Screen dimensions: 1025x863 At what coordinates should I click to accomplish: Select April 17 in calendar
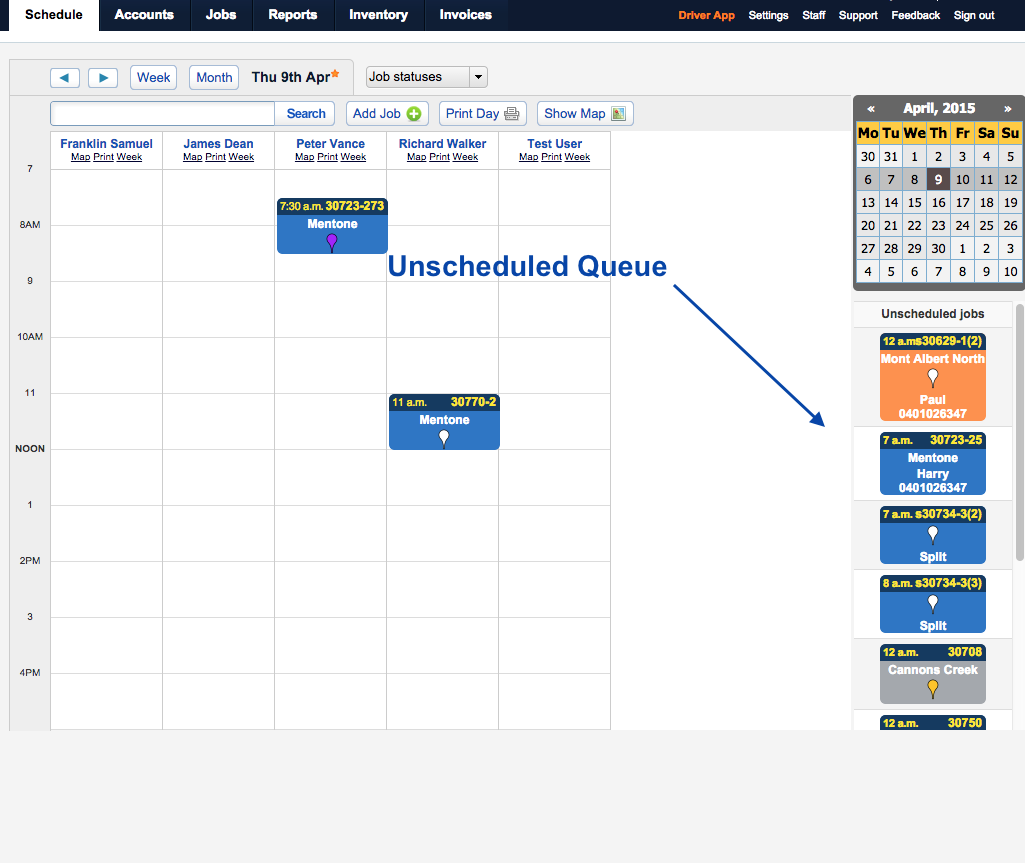(x=962, y=203)
